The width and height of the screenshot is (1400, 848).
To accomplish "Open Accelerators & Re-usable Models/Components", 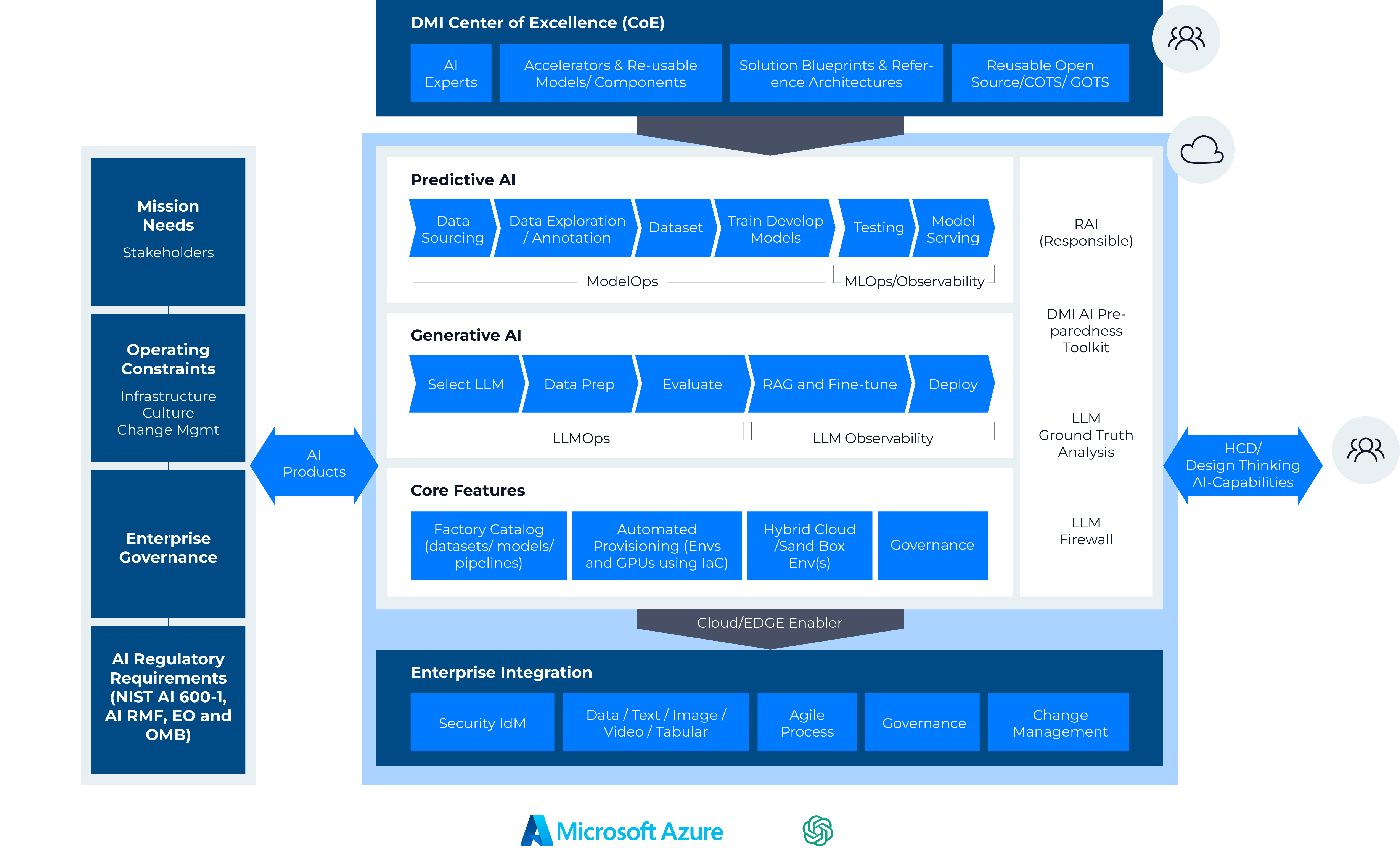I will [611, 73].
